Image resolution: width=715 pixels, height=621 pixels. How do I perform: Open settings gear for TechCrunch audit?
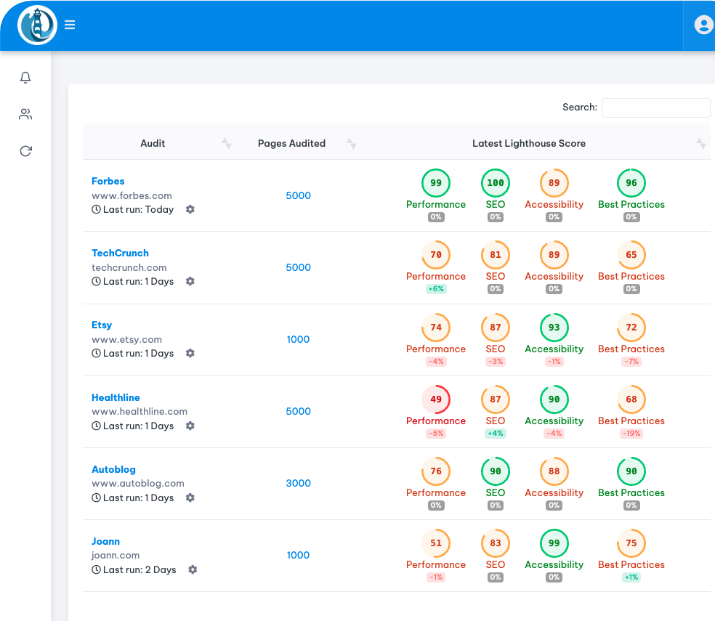pos(190,282)
